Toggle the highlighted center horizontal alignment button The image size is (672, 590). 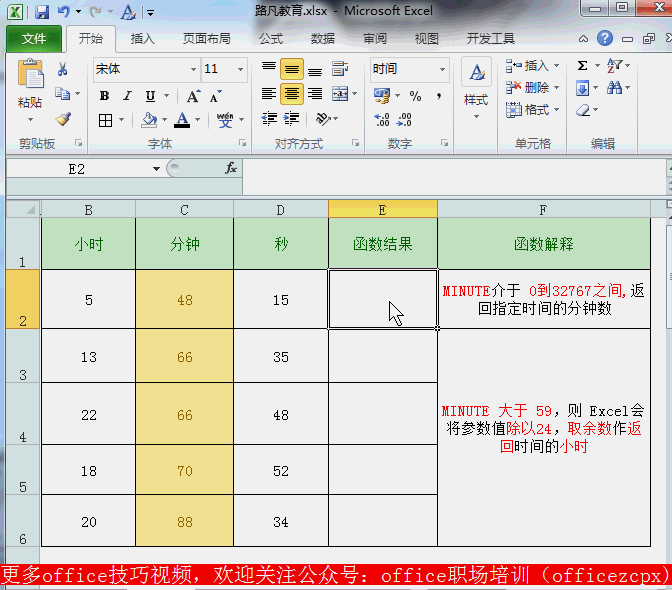pos(292,94)
